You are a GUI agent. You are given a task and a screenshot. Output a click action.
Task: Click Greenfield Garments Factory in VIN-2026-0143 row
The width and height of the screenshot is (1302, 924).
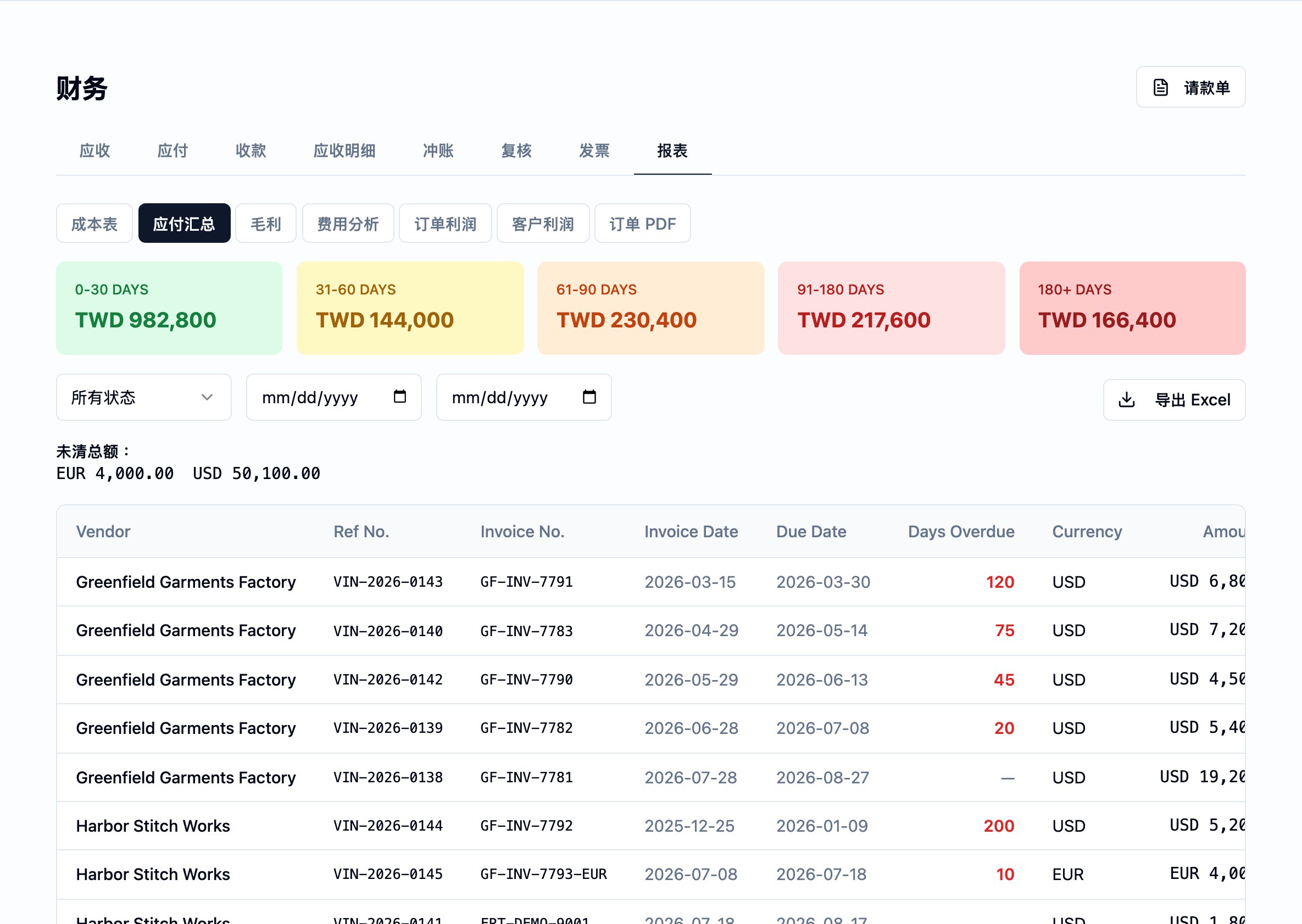coord(186,582)
